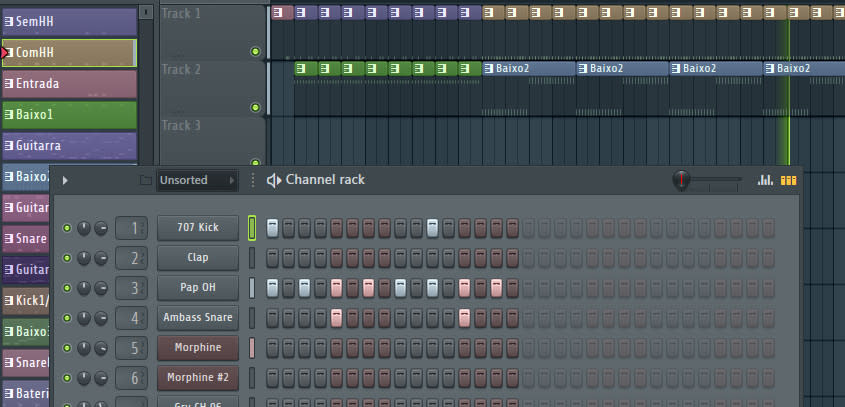This screenshot has width=845, height=407.
Task: Adjust the 707 Kick pan knob
Action: pos(84,228)
